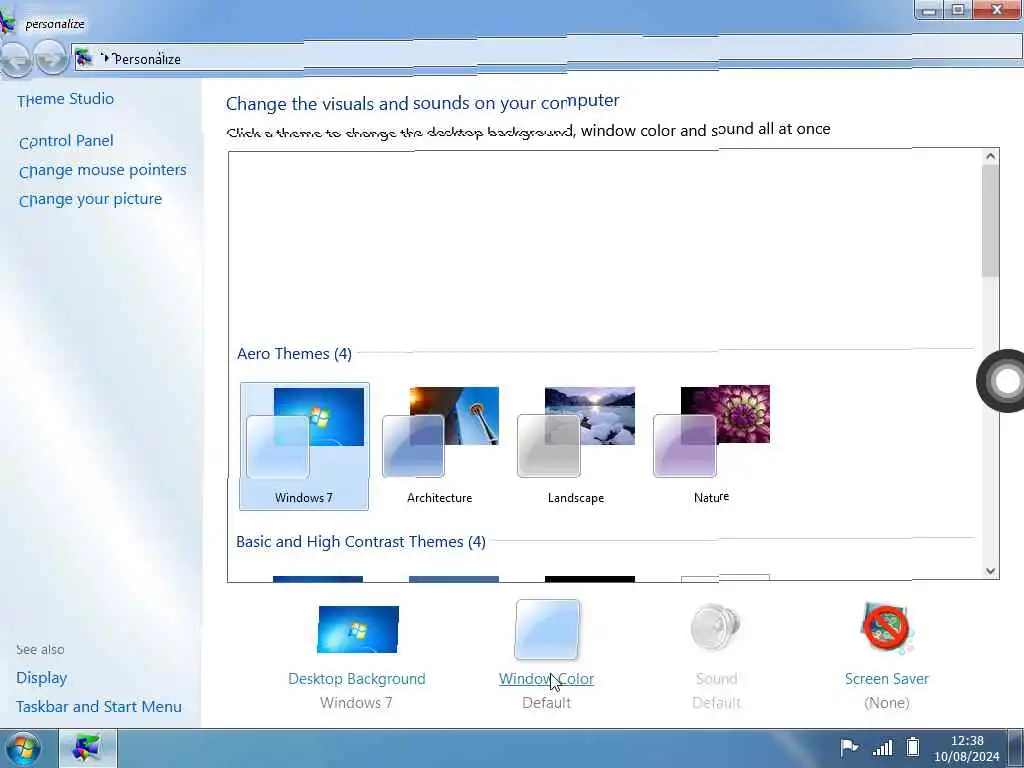Click the theme list scroll down arrow

[990, 571]
